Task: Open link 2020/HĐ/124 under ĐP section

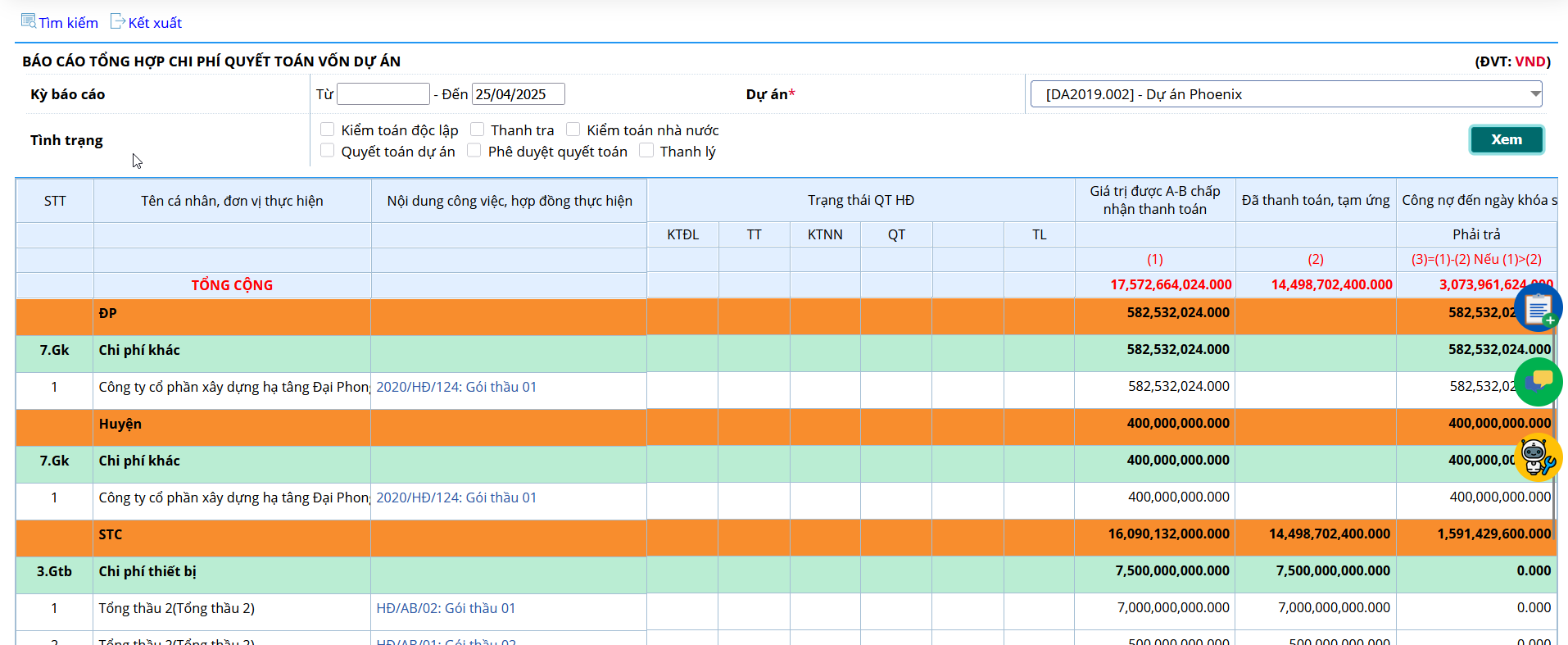Action: (x=456, y=387)
